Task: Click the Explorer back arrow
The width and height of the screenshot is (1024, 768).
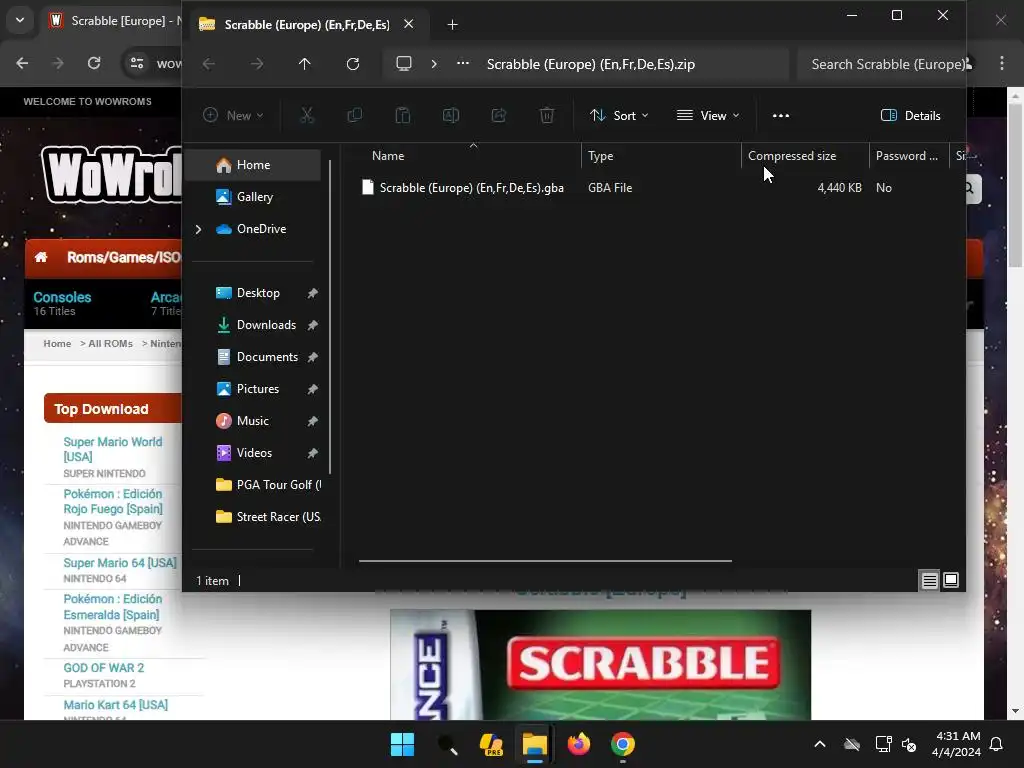Action: coord(209,64)
